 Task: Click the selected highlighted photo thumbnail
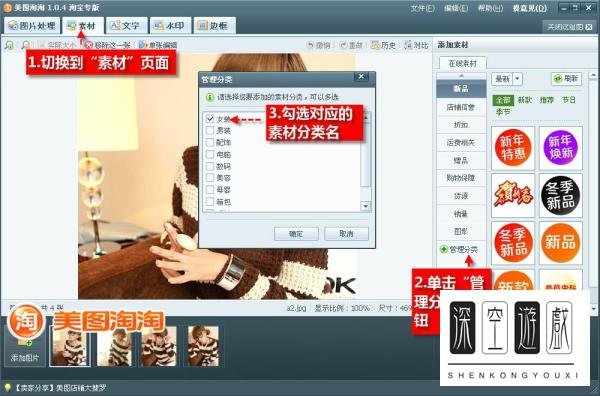point(70,346)
